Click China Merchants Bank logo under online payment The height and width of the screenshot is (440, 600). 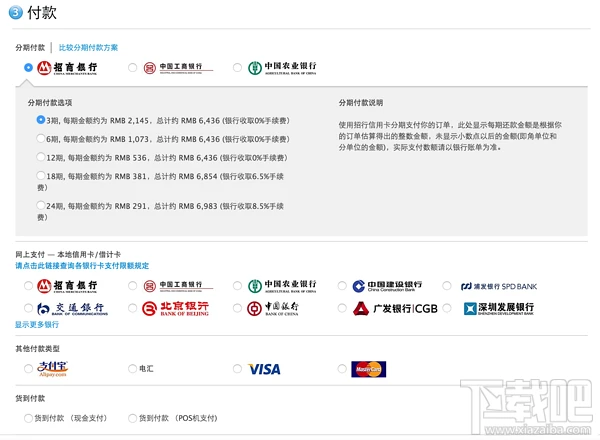[67, 286]
